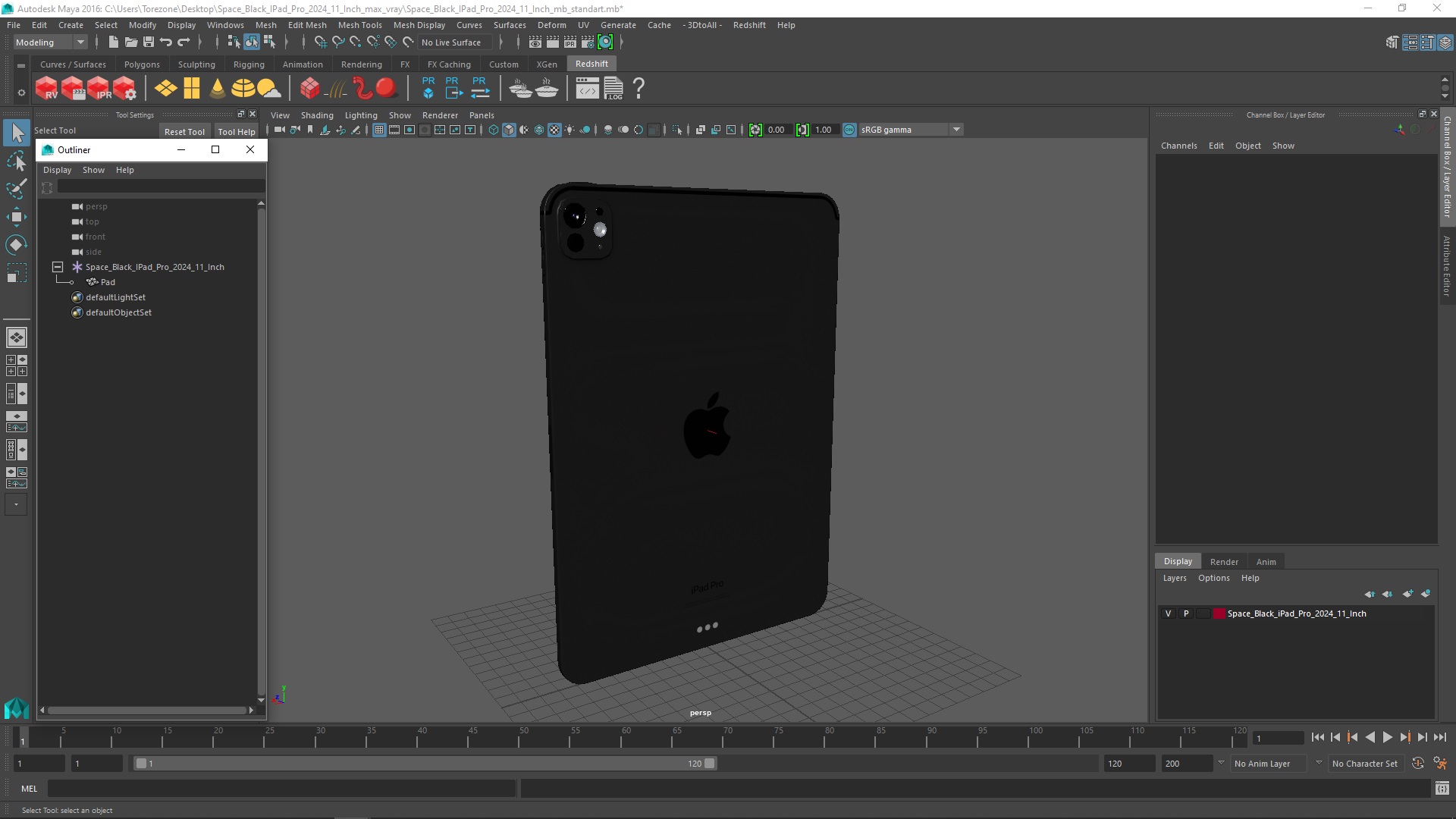
Task: Toggle layer visibility V box
Action: (x=1168, y=613)
